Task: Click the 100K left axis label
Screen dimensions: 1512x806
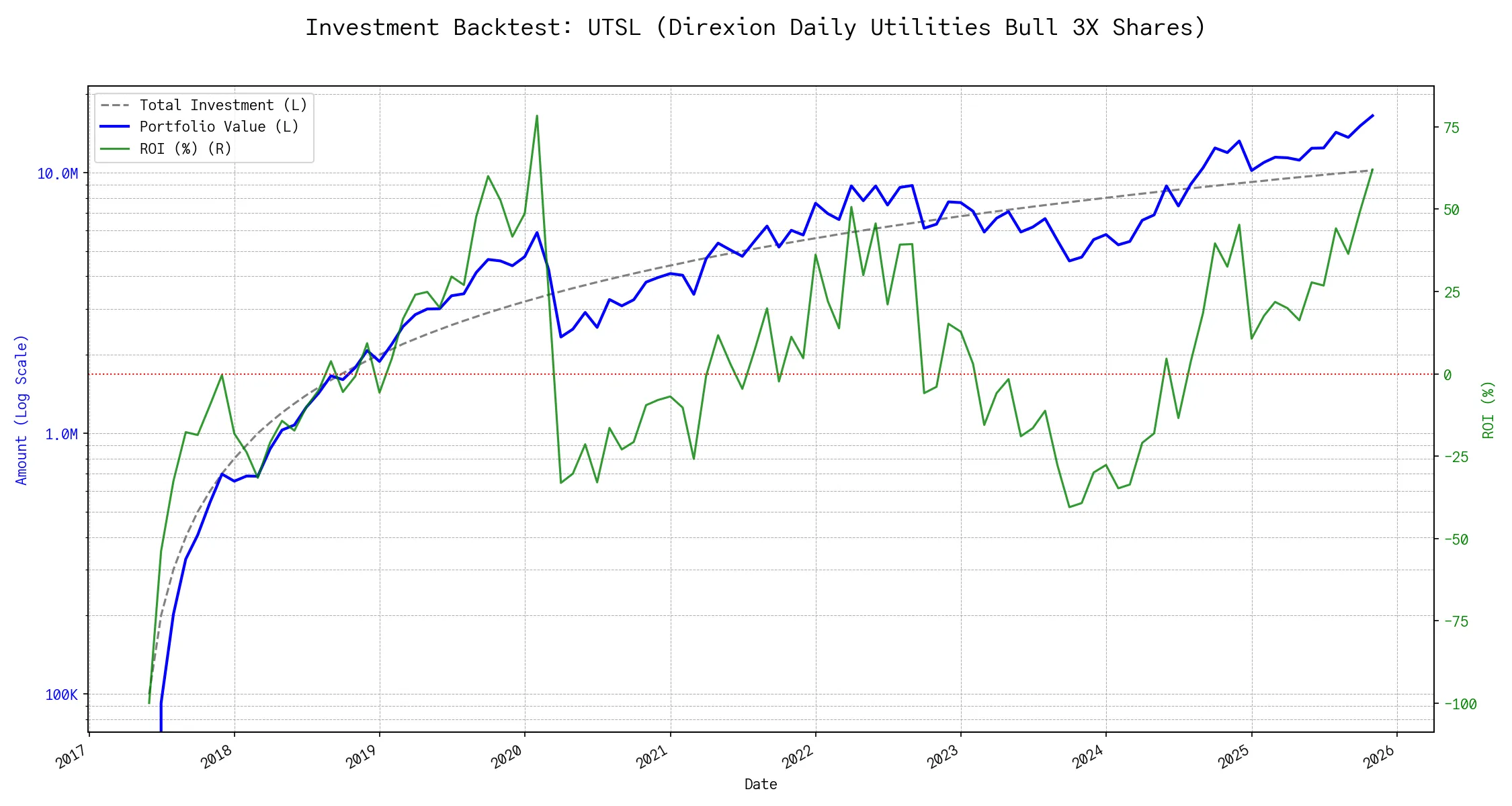Action: coord(61,695)
